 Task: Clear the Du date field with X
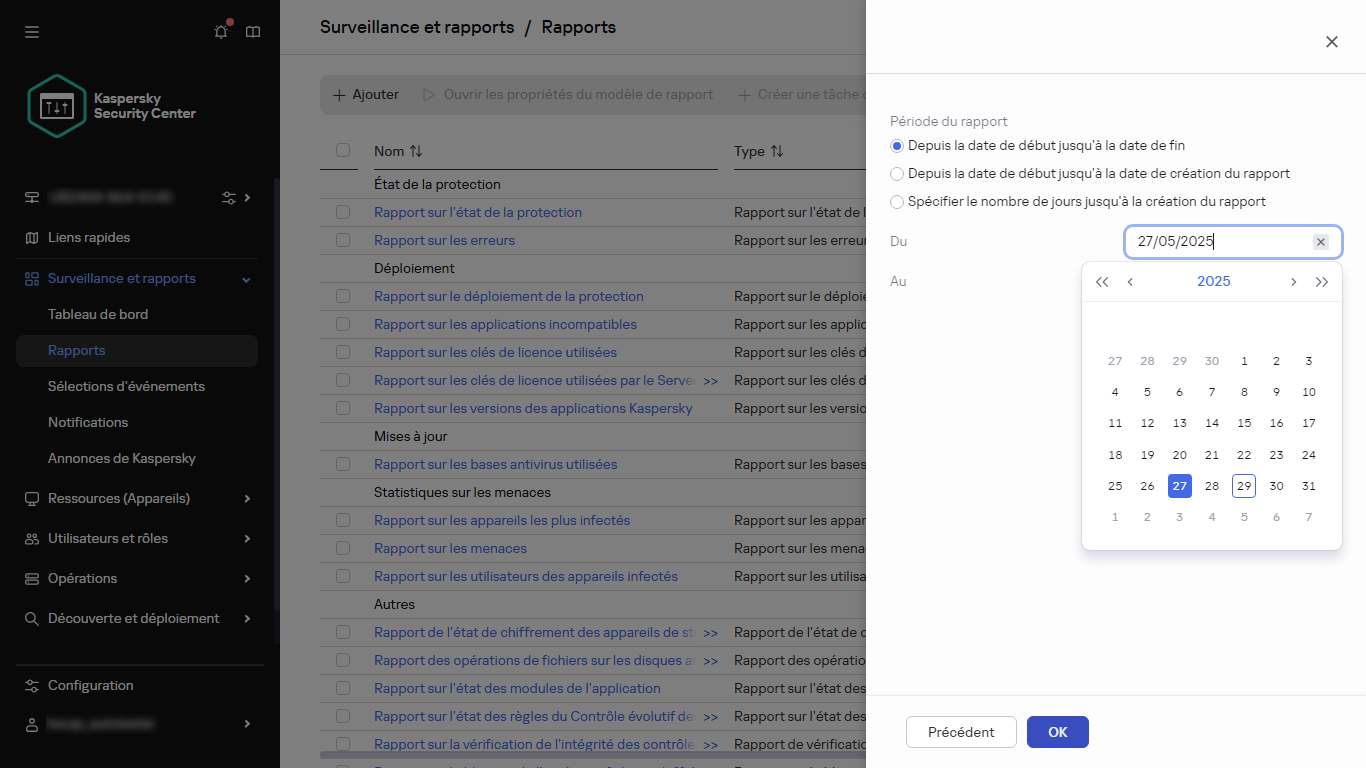click(1320, 242)
